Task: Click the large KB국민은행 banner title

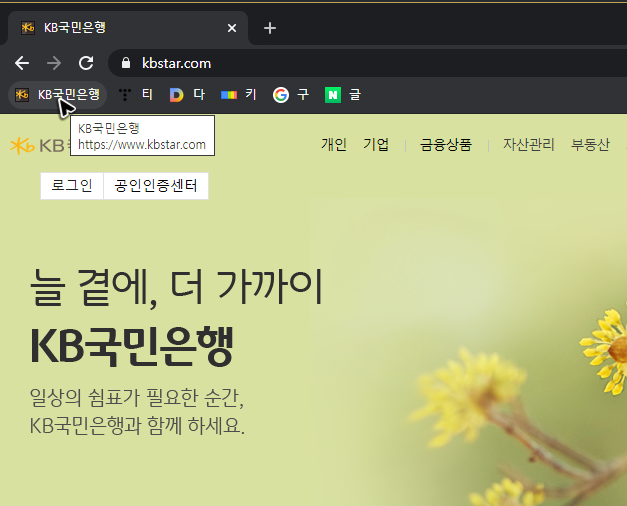Action: (x=132, y=346)
